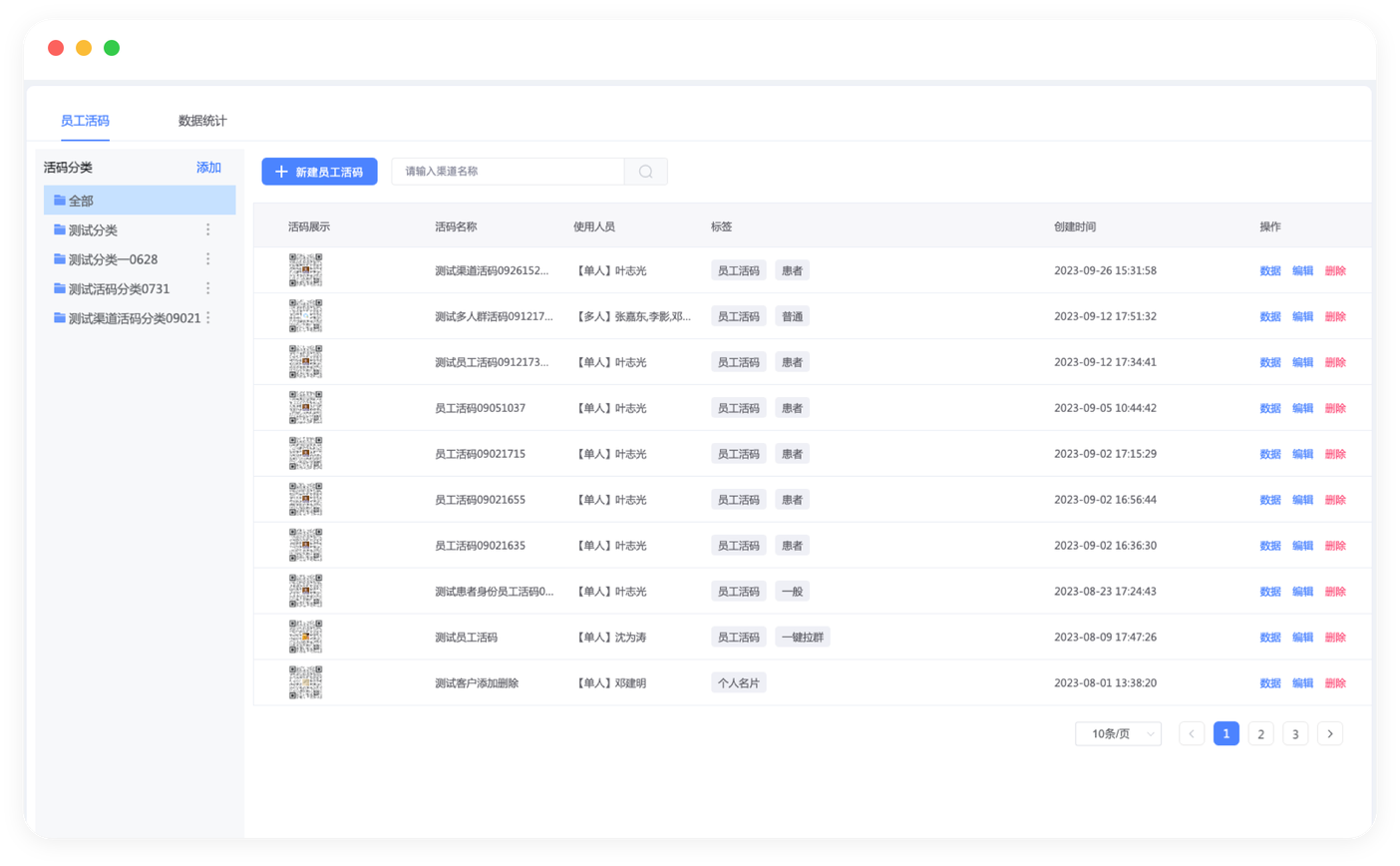Open options menu for 测试分类 folder

tap(207, 229)
